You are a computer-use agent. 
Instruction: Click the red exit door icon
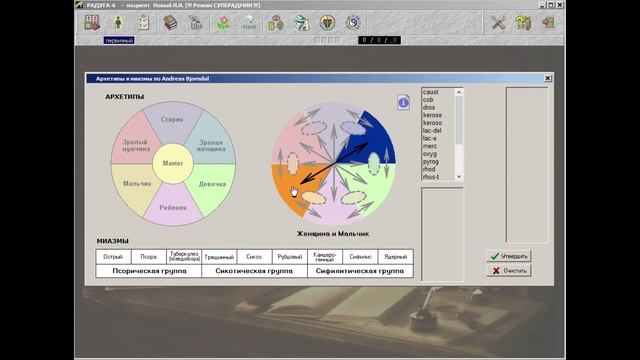[548, 22]
